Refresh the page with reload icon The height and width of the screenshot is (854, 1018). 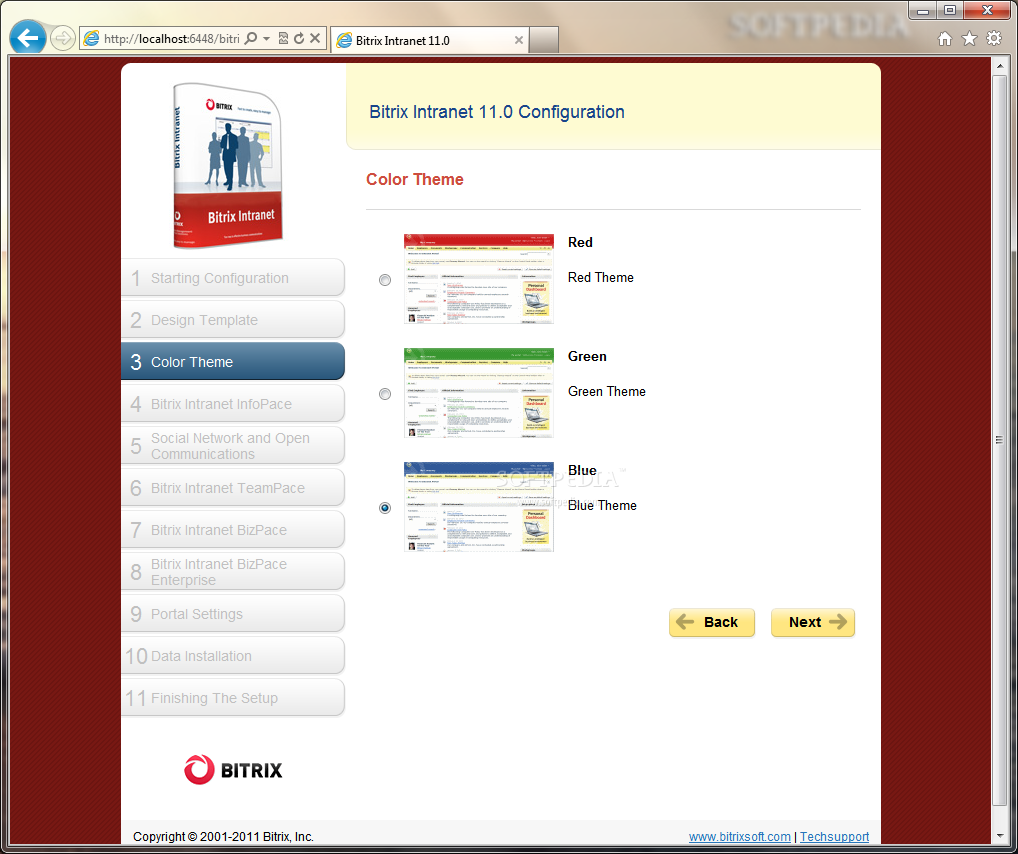tap(299, 38)
